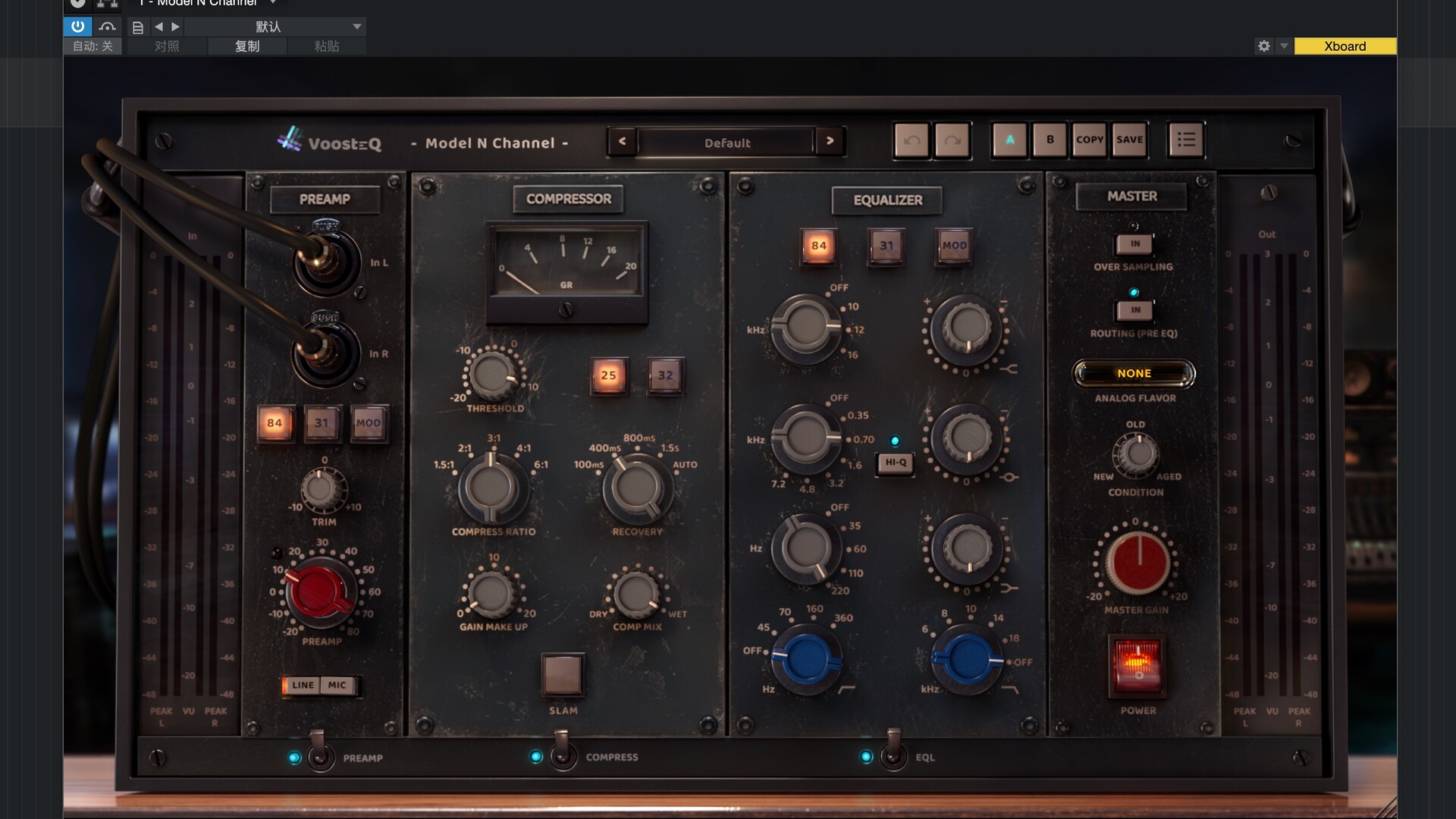
Task: Click the mid band kHz frequency knob
Action: point(806,438)
